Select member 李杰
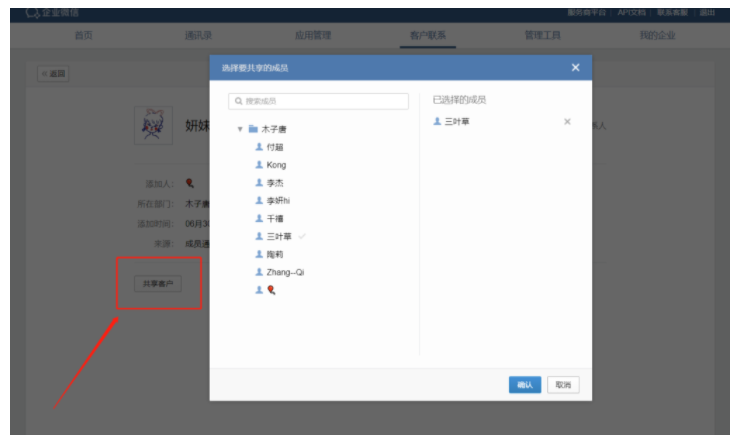The width and height of the screenshot is (741, 446). coord(275,183)
